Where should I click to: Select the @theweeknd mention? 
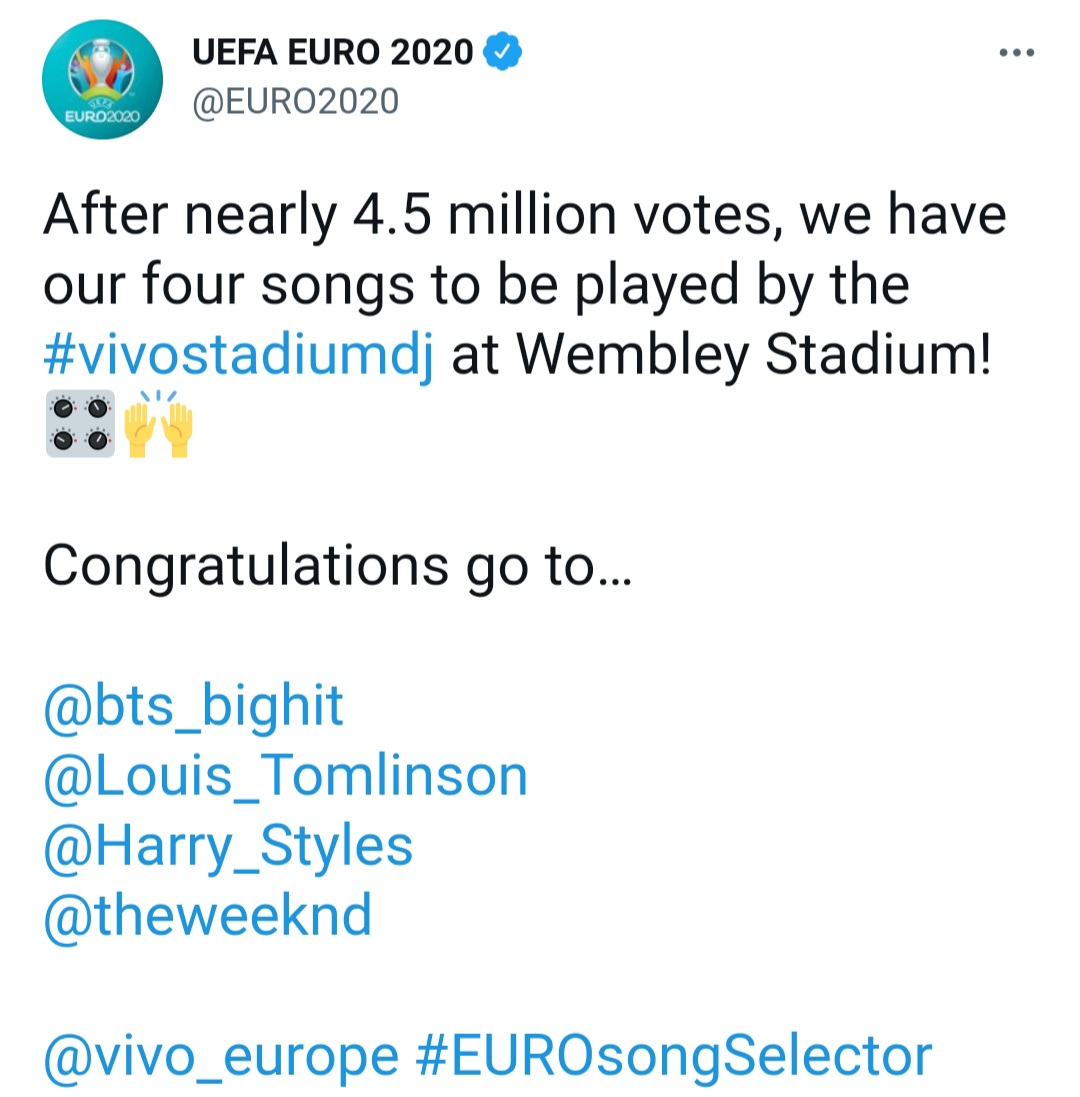(207, 915)
